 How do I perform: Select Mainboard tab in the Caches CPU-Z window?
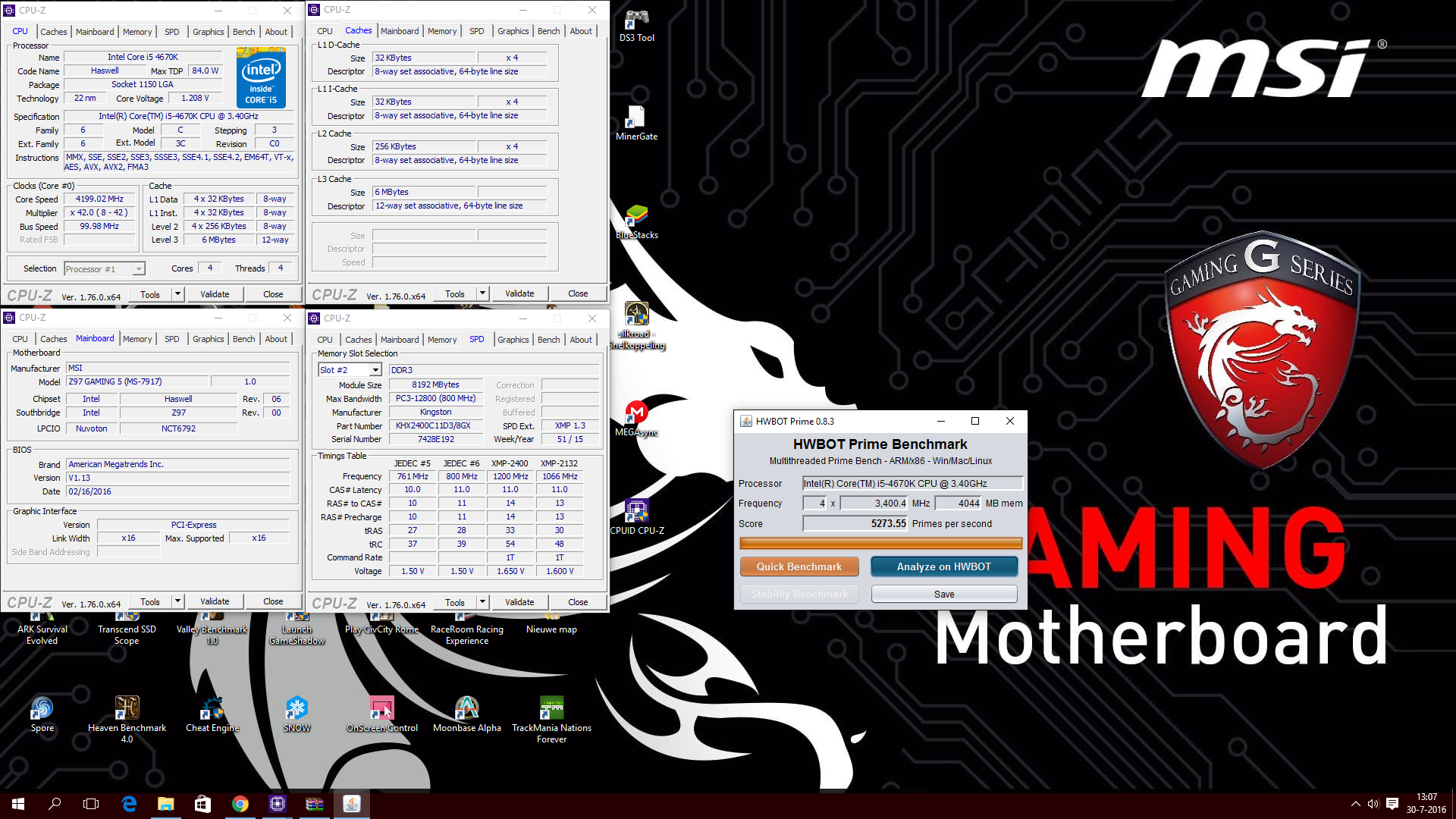coord(400,31)
